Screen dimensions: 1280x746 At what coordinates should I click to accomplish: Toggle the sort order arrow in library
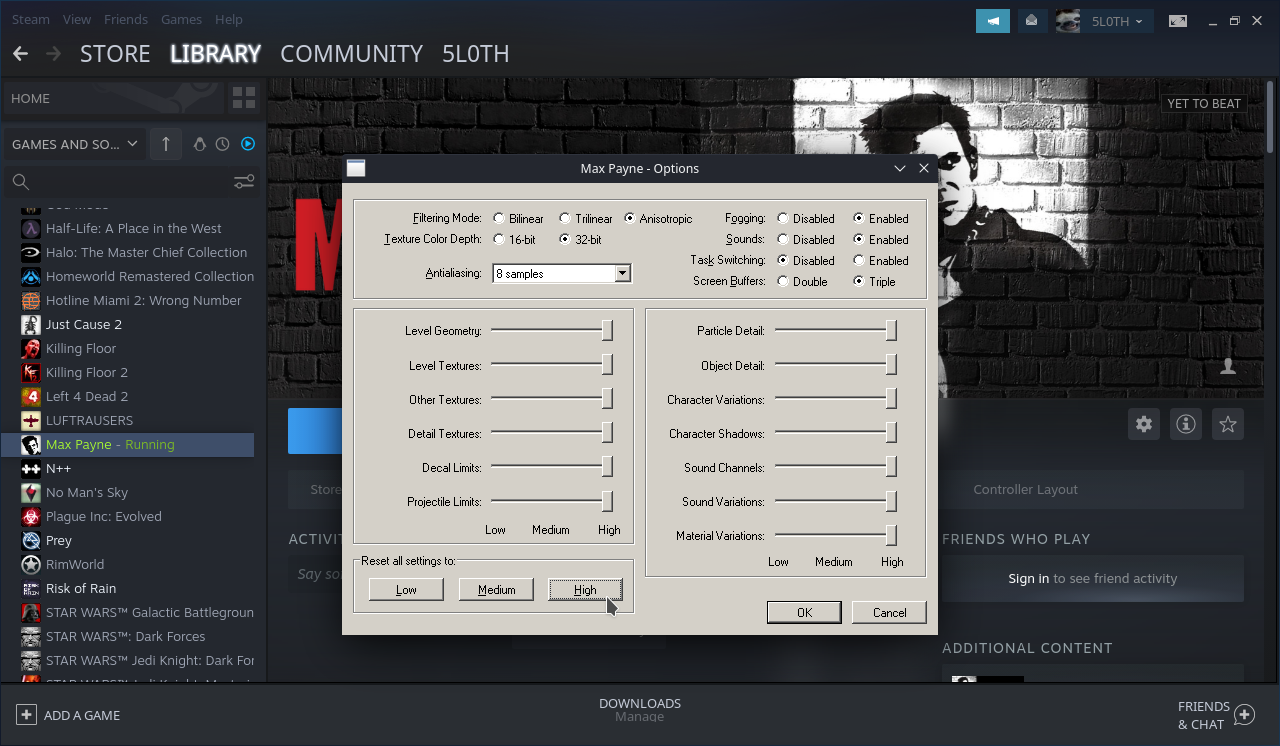[x=166, y=144]
